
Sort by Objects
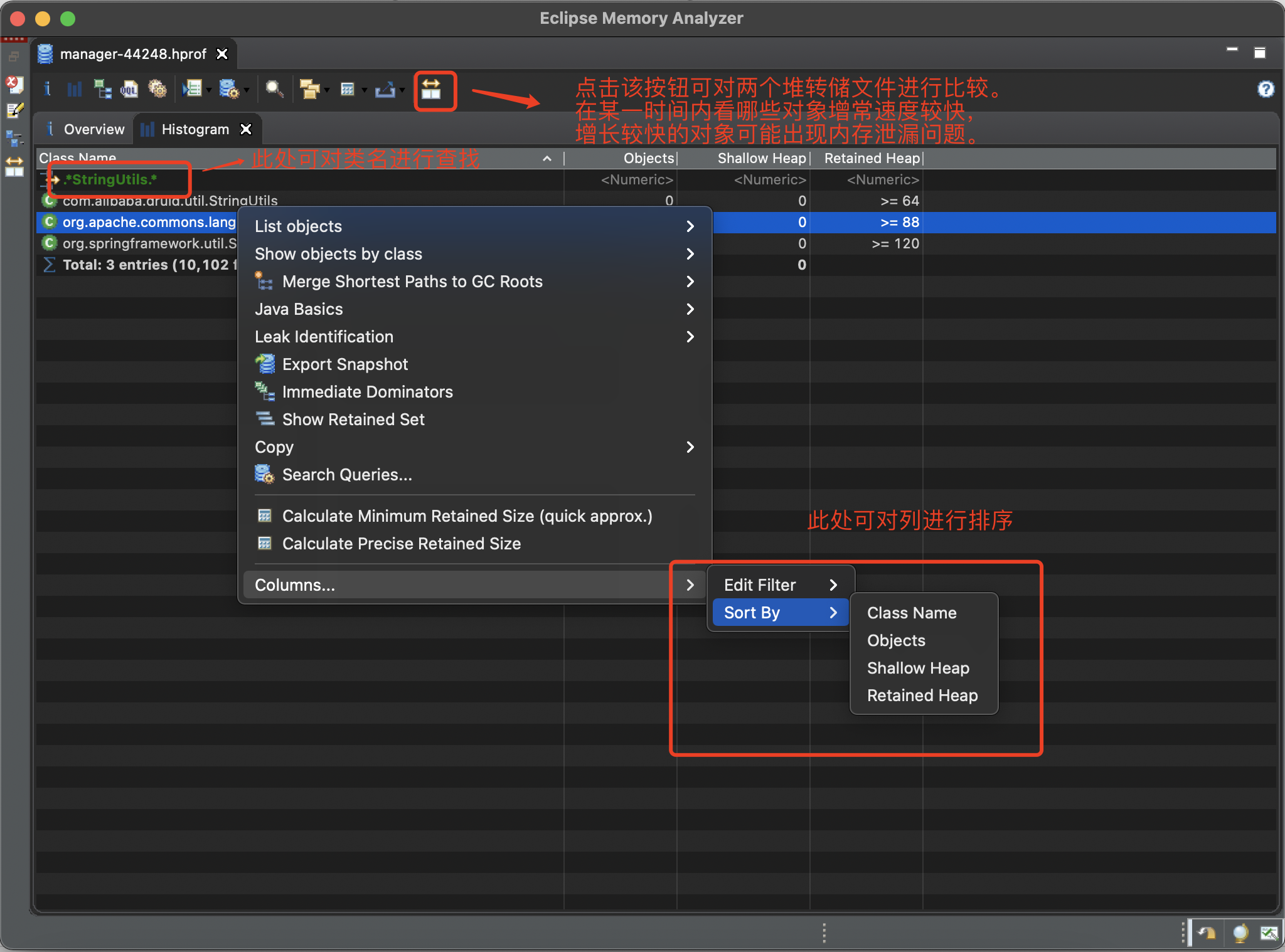tap(924, 640)
